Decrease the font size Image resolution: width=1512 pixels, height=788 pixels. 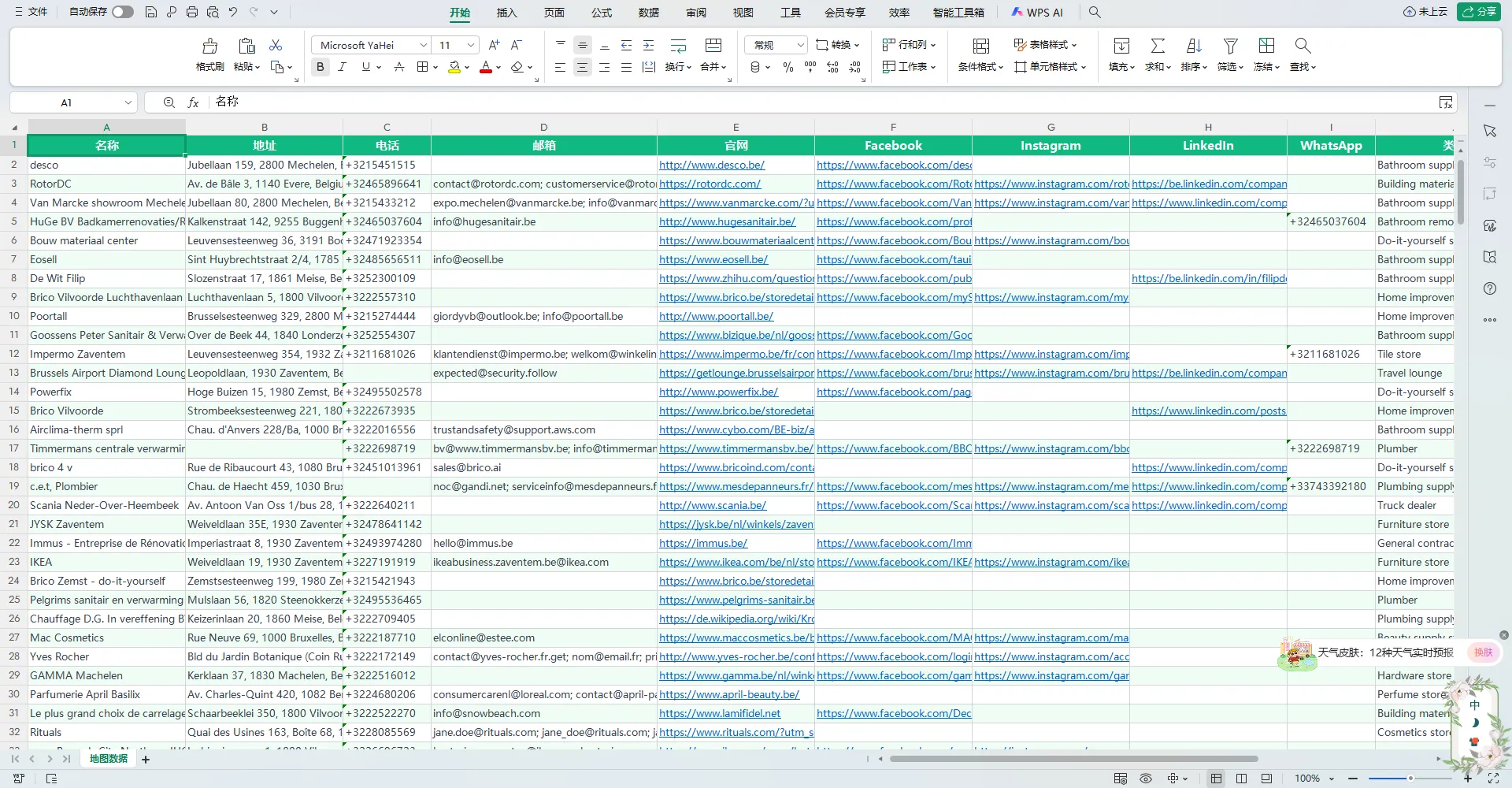(x=517, y=45)
